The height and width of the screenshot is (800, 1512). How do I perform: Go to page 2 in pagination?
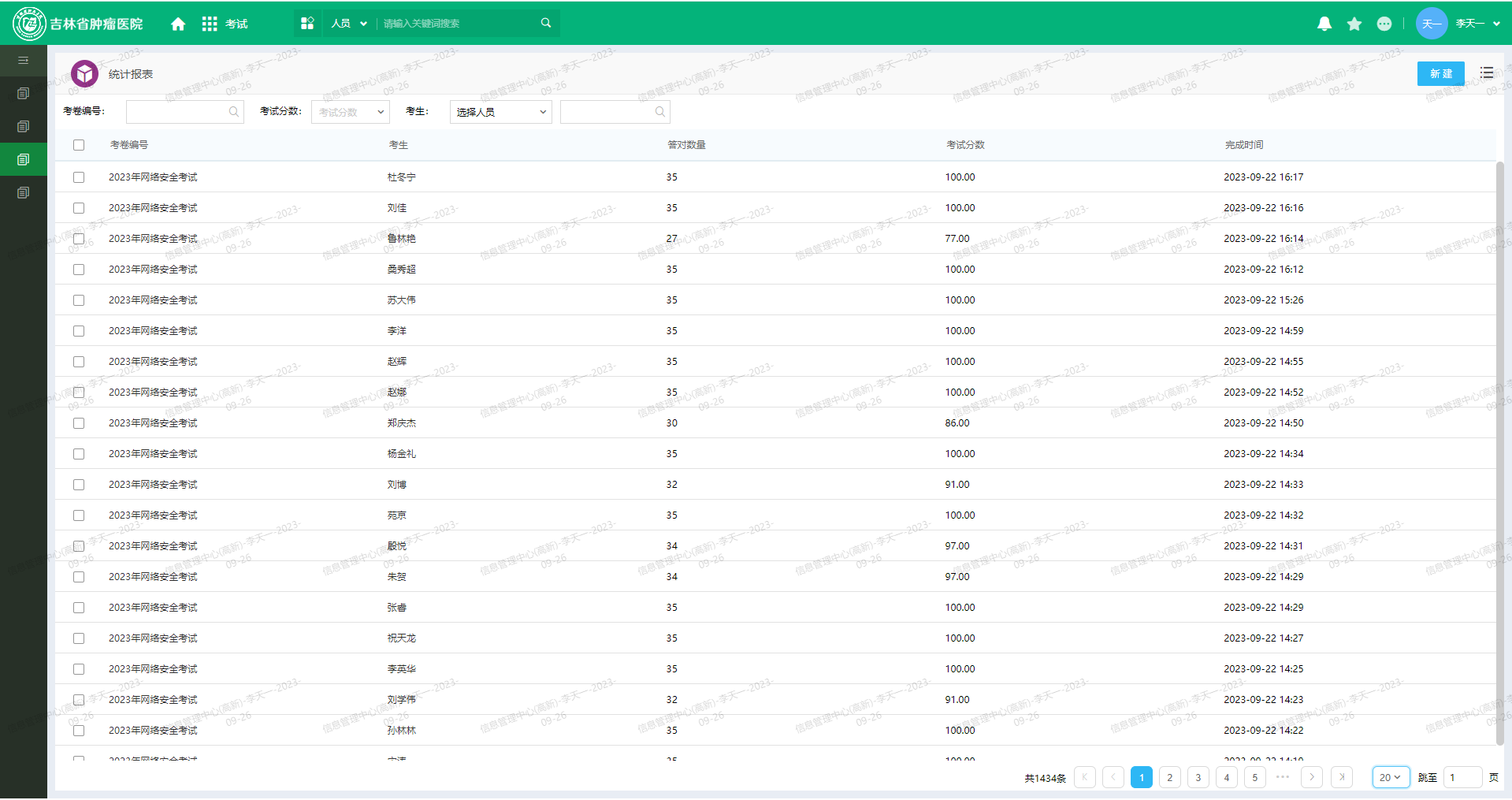[1170, 777]
